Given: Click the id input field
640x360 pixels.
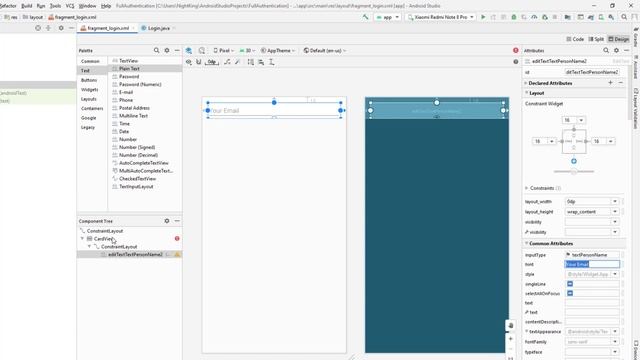Looking at the screenshot, I should point(592,72).
